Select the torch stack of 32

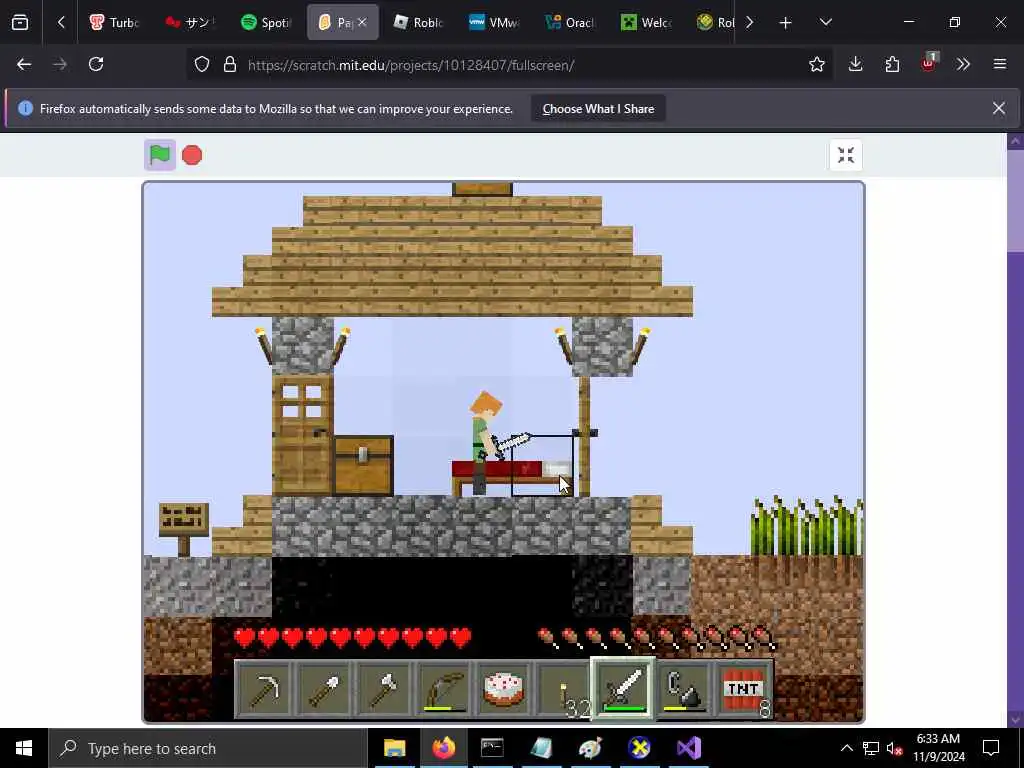click(563, 689)
